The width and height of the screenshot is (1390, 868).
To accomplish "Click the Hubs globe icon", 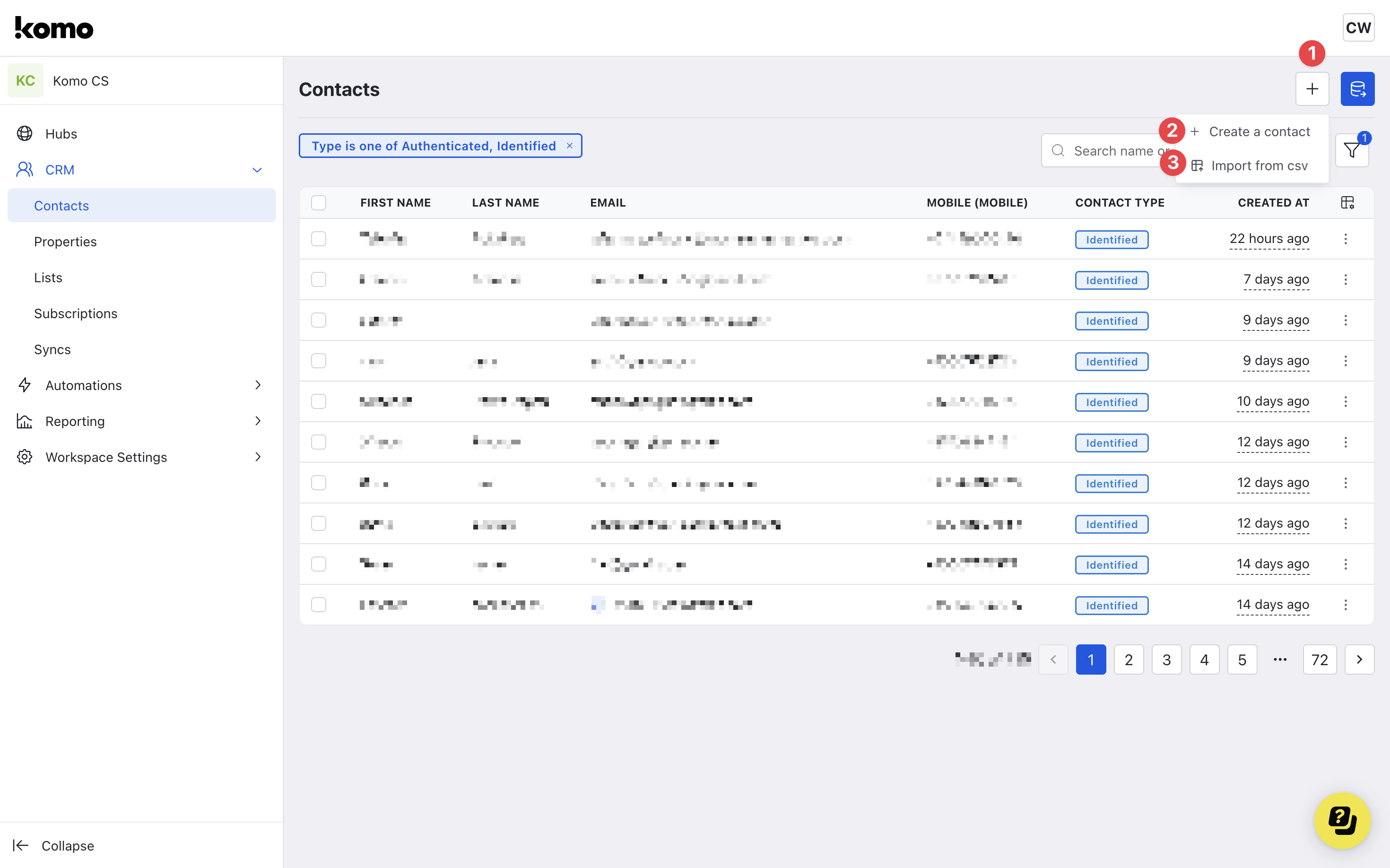I will 25,134.
